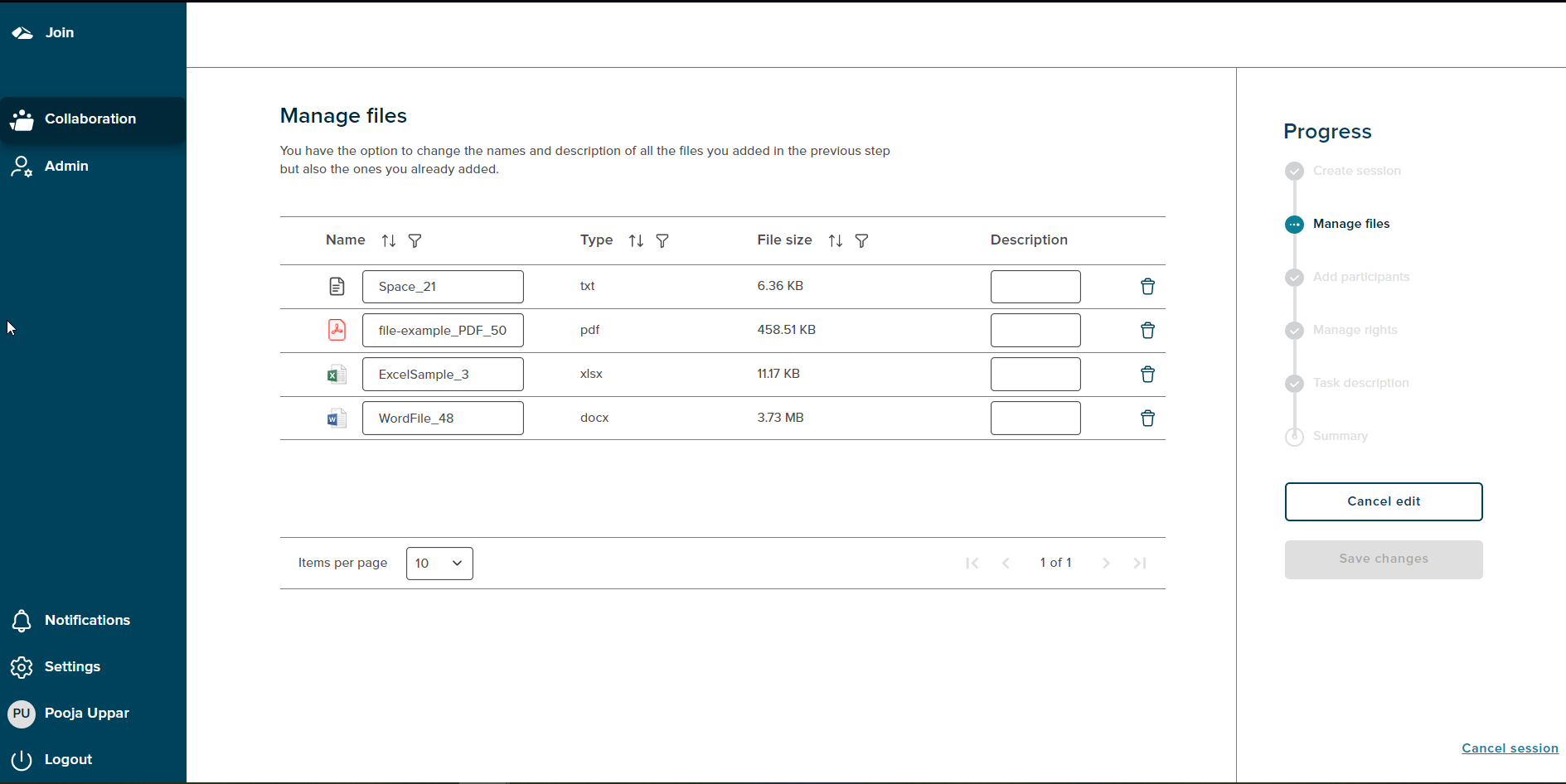
Task: Click the Logout power icon
Action: pos(22,760)
